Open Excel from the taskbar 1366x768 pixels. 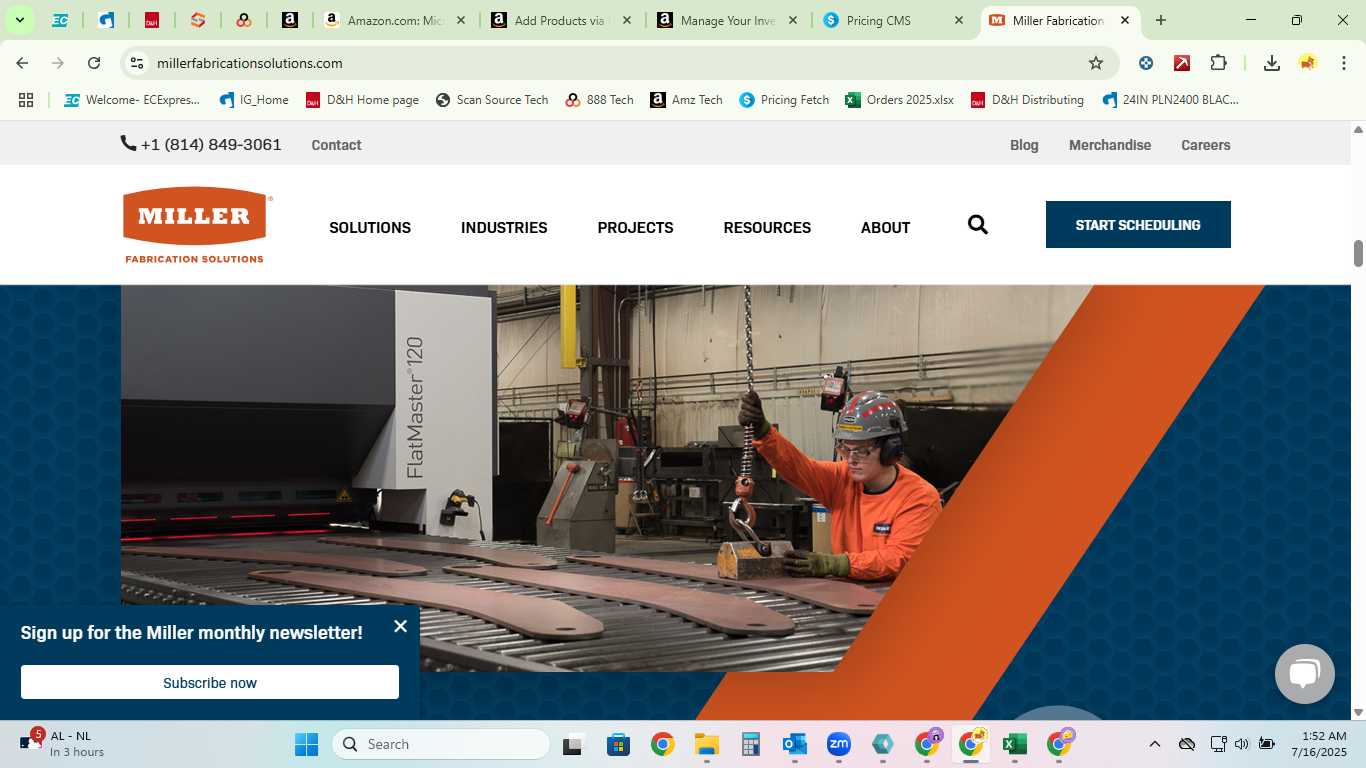pyautogui.click(x=1015, y=744)
